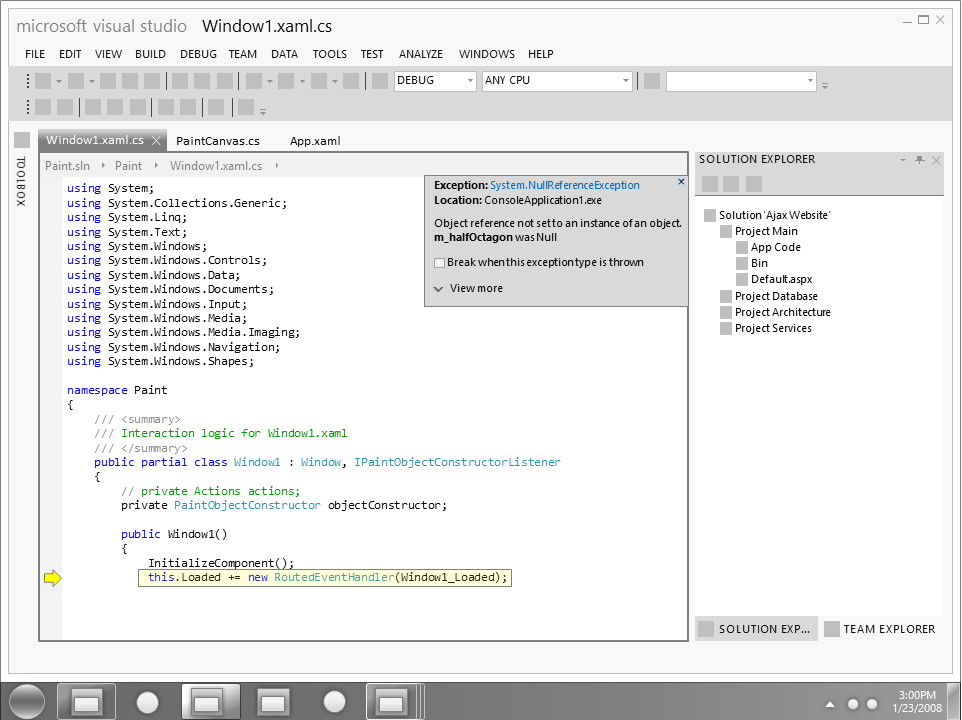Image resolution: width=962 pixels, height=720 pixels.
Task: Switch to the App.xaml tab
Action: click(315, 141)
